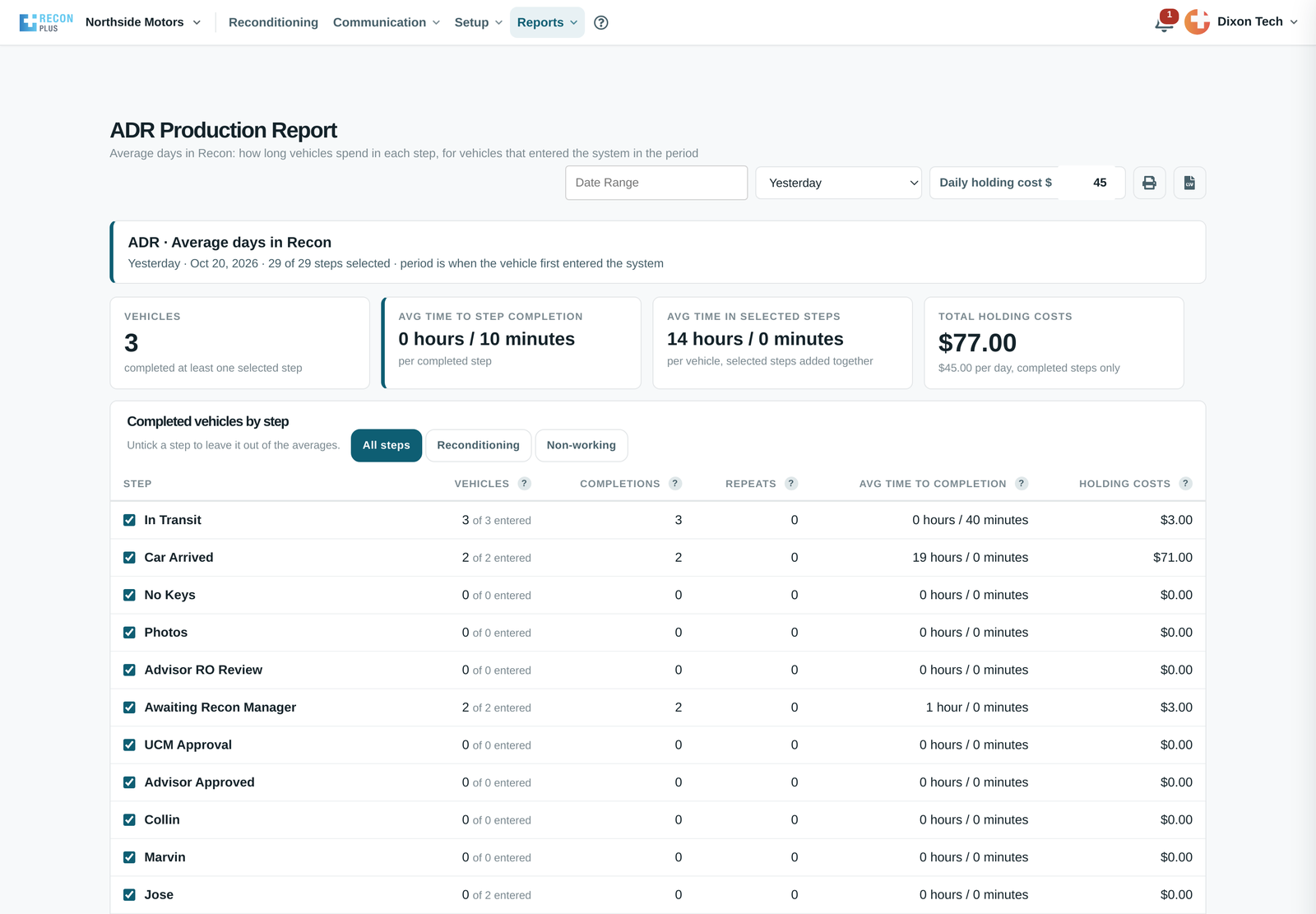The width and height of the screenshot is (1316, 914).
Task: Open the help question mark icon in navbar
Action: (601, 23)
